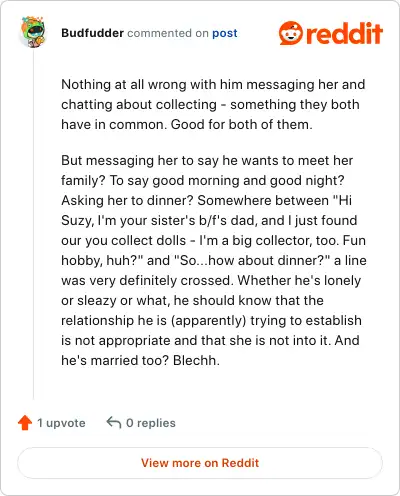Select the '0 replies' count label

point(151,423)
